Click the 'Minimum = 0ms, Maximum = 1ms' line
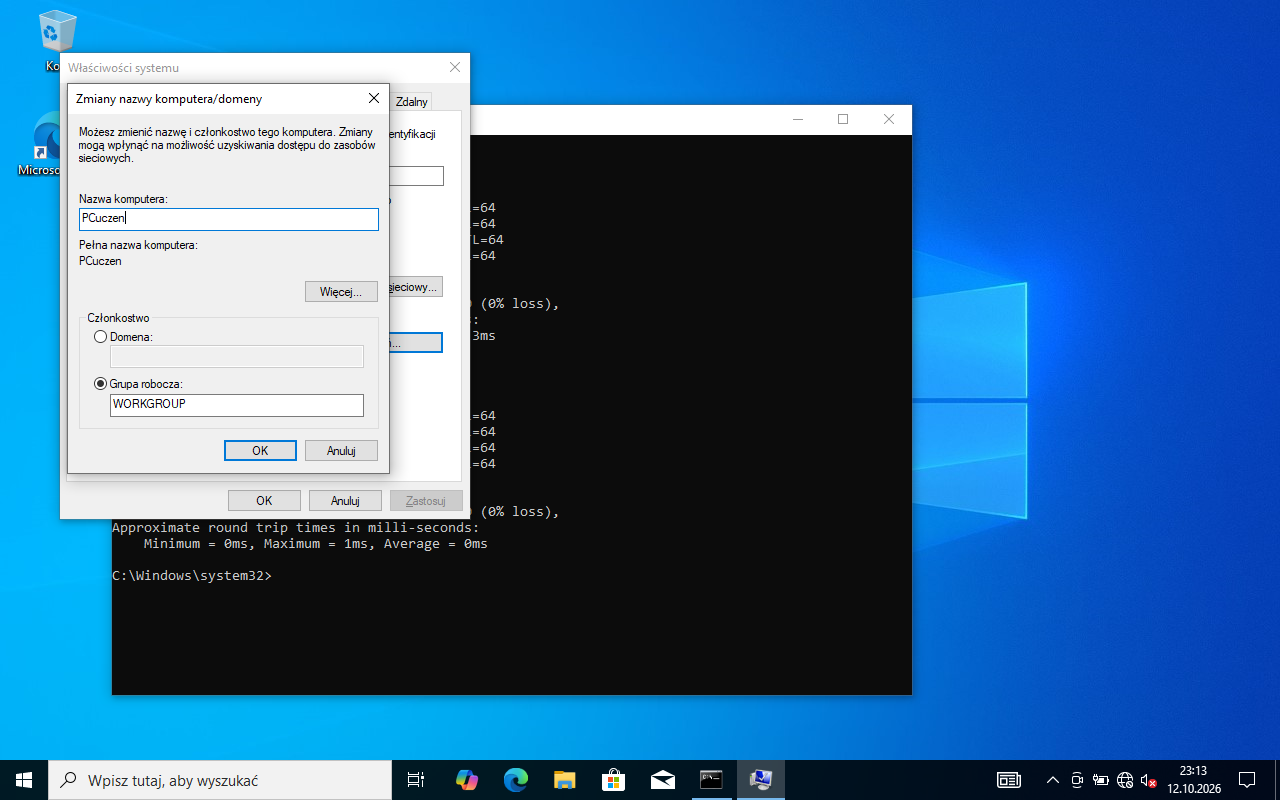Screen dimensions: 1280x800 coord(316,544)
